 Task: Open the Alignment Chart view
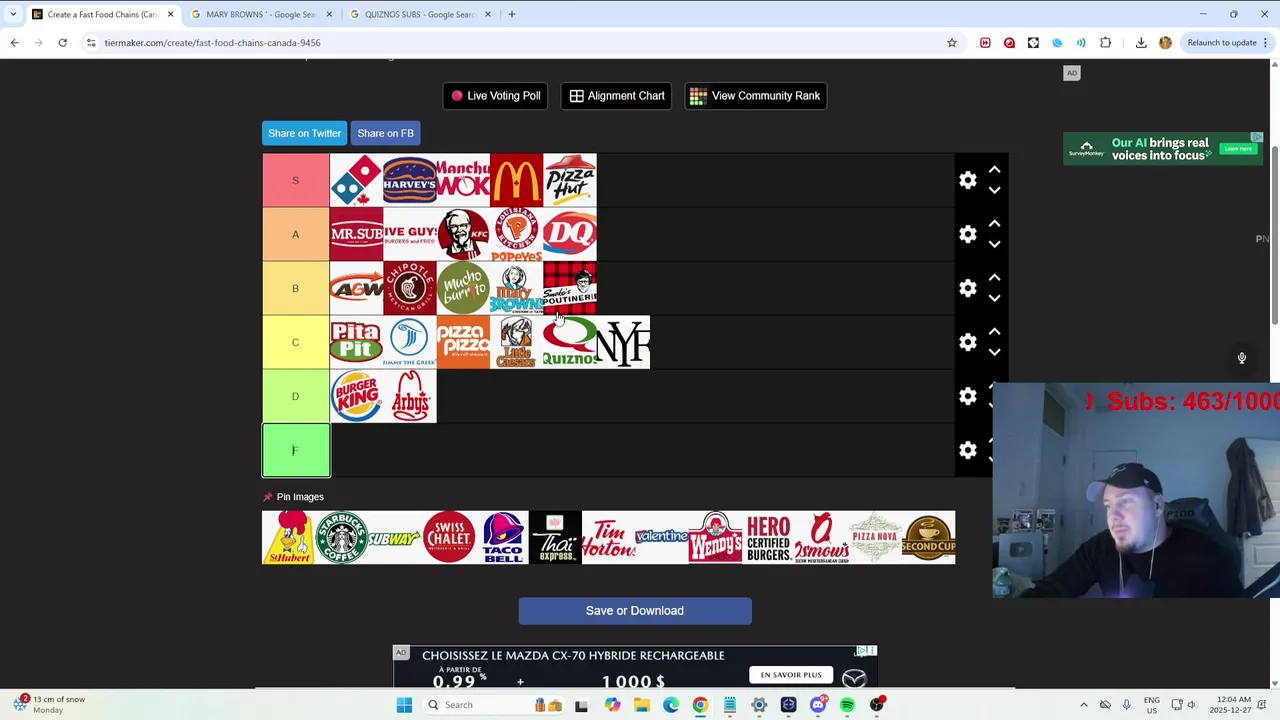[x=617, y=96]
